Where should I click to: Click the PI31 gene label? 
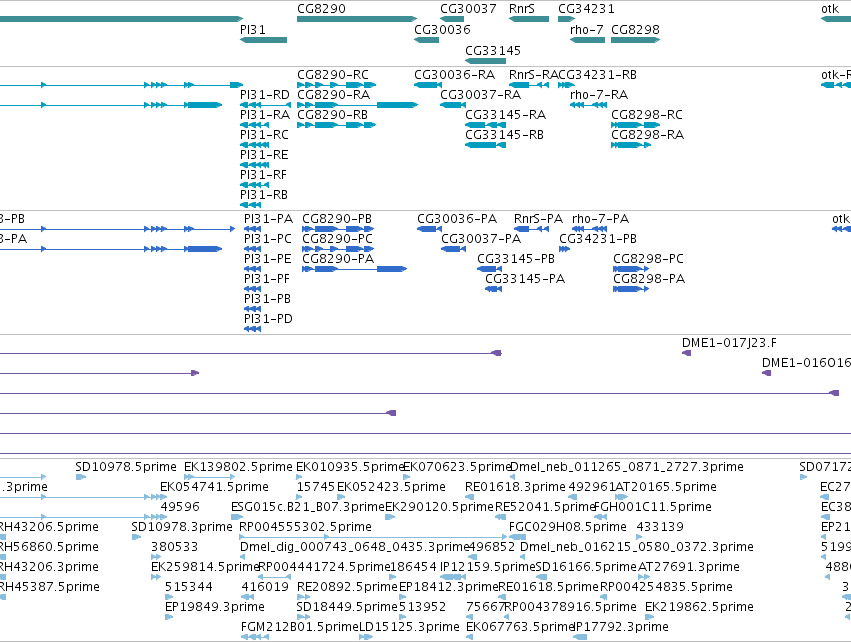pyautogui.click(x=253, y=29)
